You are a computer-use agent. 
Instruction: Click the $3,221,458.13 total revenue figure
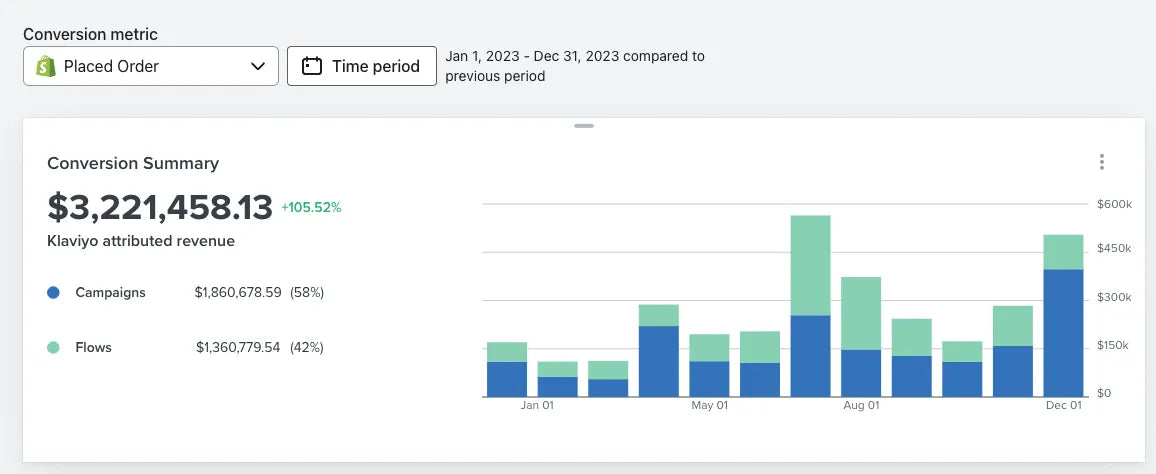point(160,207)
